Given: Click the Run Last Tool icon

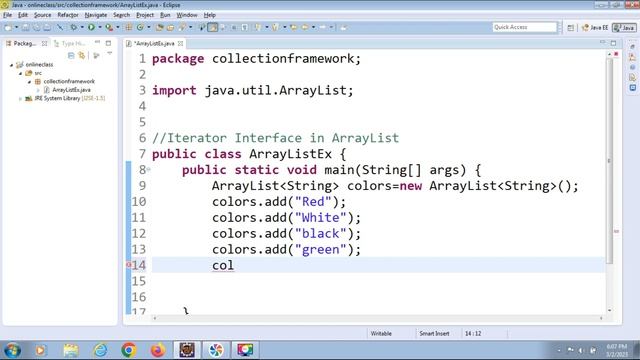Looking at the screenshot, I should (109, 27).
